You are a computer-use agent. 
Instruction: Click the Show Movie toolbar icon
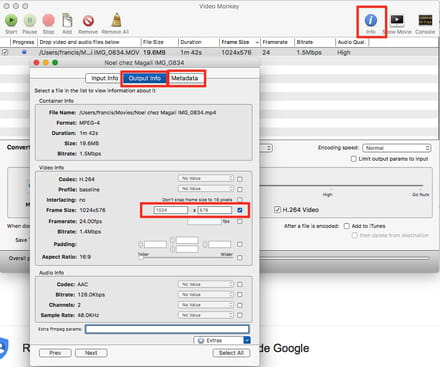[x=397, y=20]
